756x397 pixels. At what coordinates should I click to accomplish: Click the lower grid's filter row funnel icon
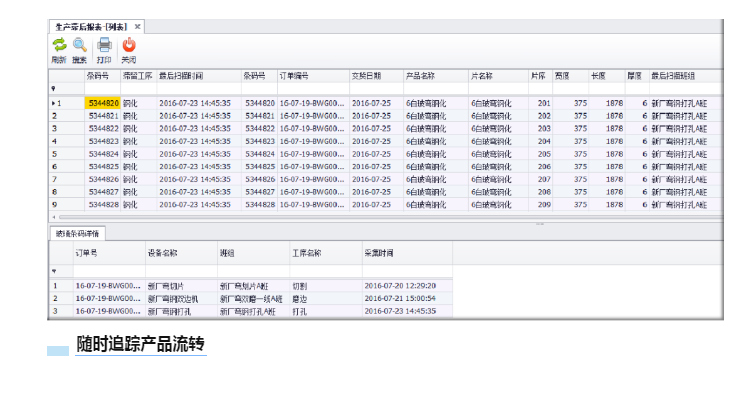54,271
